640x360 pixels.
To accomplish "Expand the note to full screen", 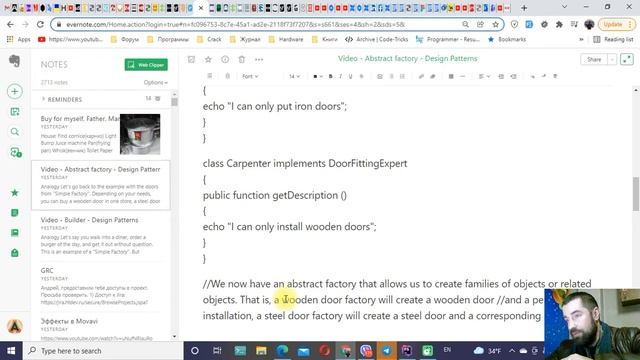I will (627, 59).
